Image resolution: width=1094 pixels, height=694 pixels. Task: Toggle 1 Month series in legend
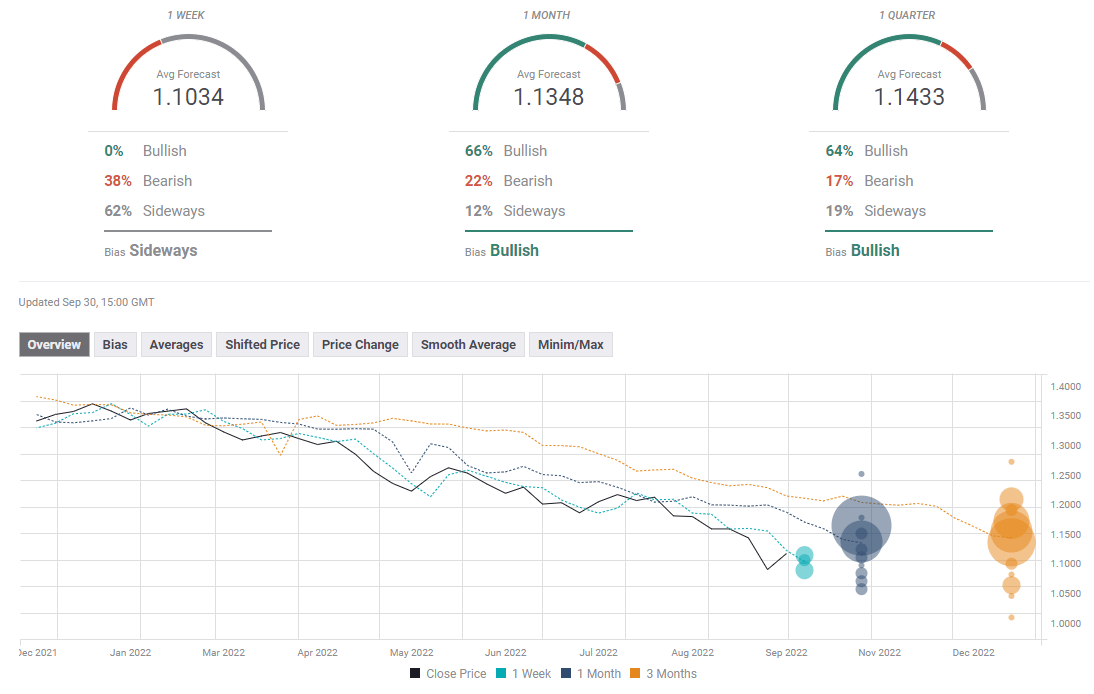pyautogui.click(x=594, y=674)
